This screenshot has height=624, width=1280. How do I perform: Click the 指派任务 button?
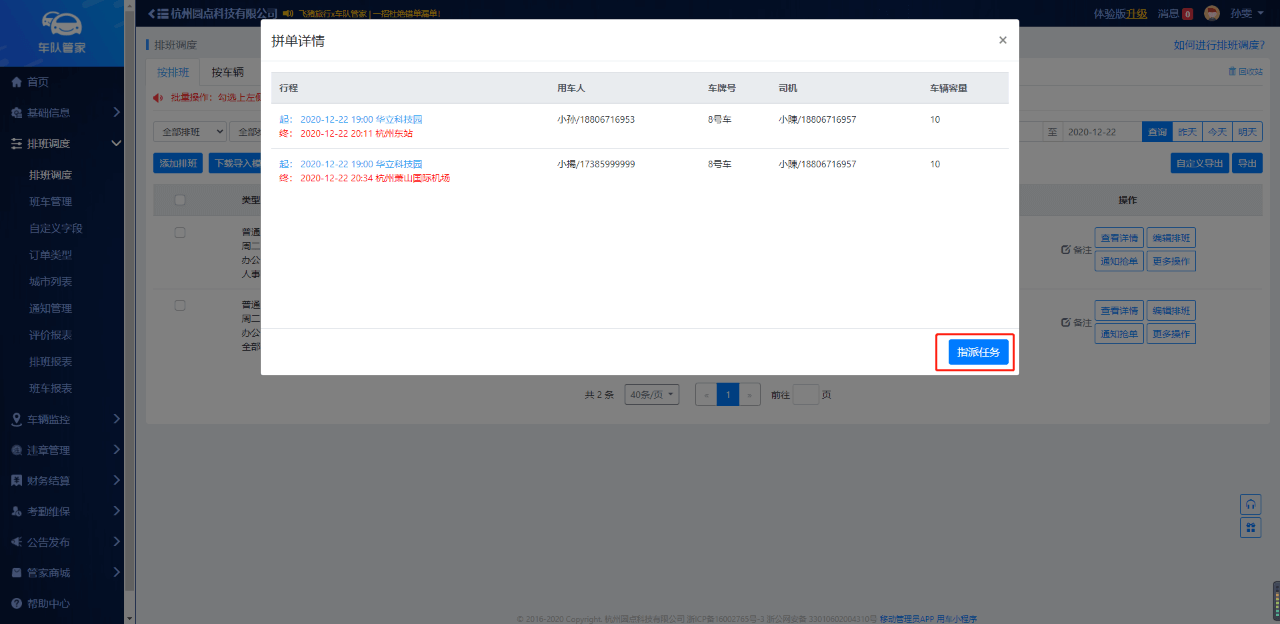click(977, 352)
